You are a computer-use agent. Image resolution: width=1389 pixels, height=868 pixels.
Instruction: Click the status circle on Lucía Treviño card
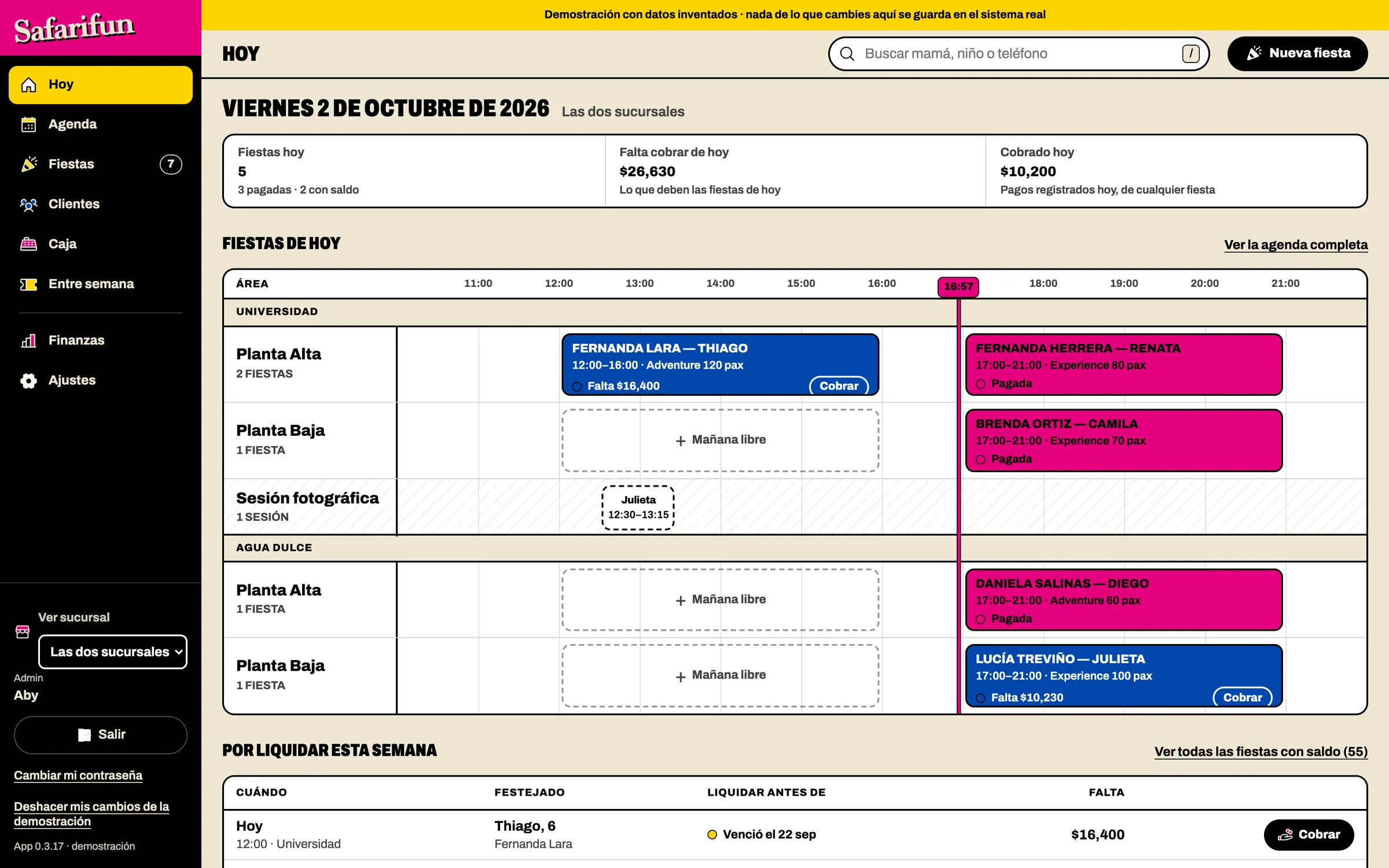pos(980,698)
